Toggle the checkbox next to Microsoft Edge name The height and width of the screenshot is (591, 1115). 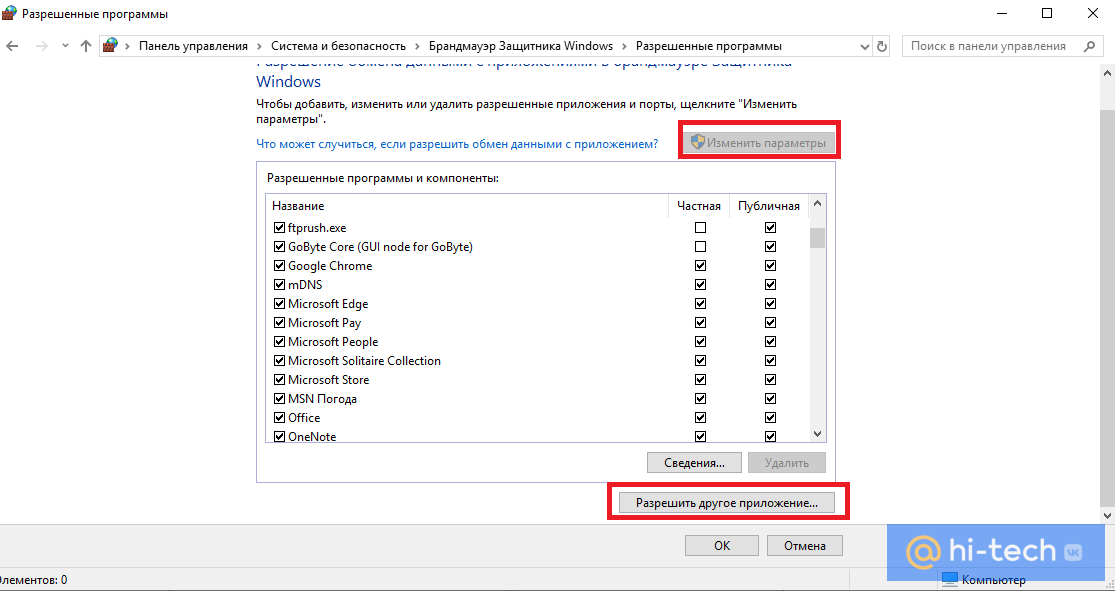pyautogui.click(x=279, y=304)
